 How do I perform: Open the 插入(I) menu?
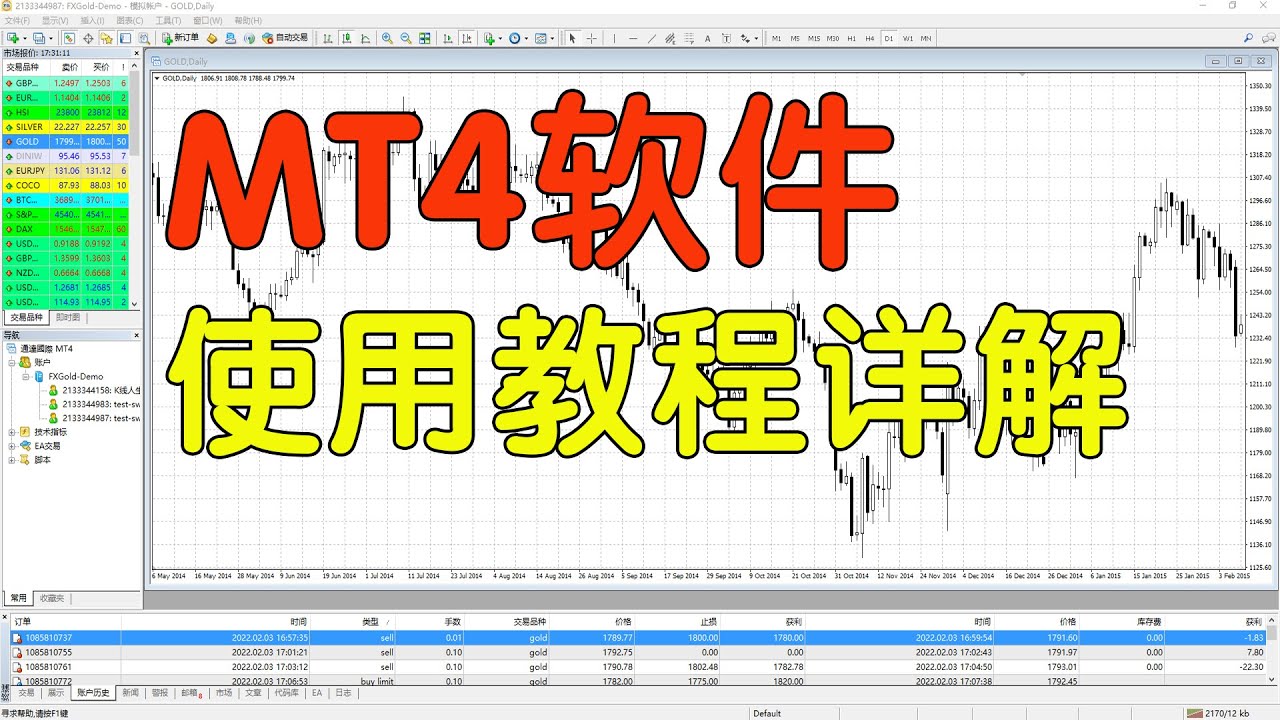pos(92,20)
